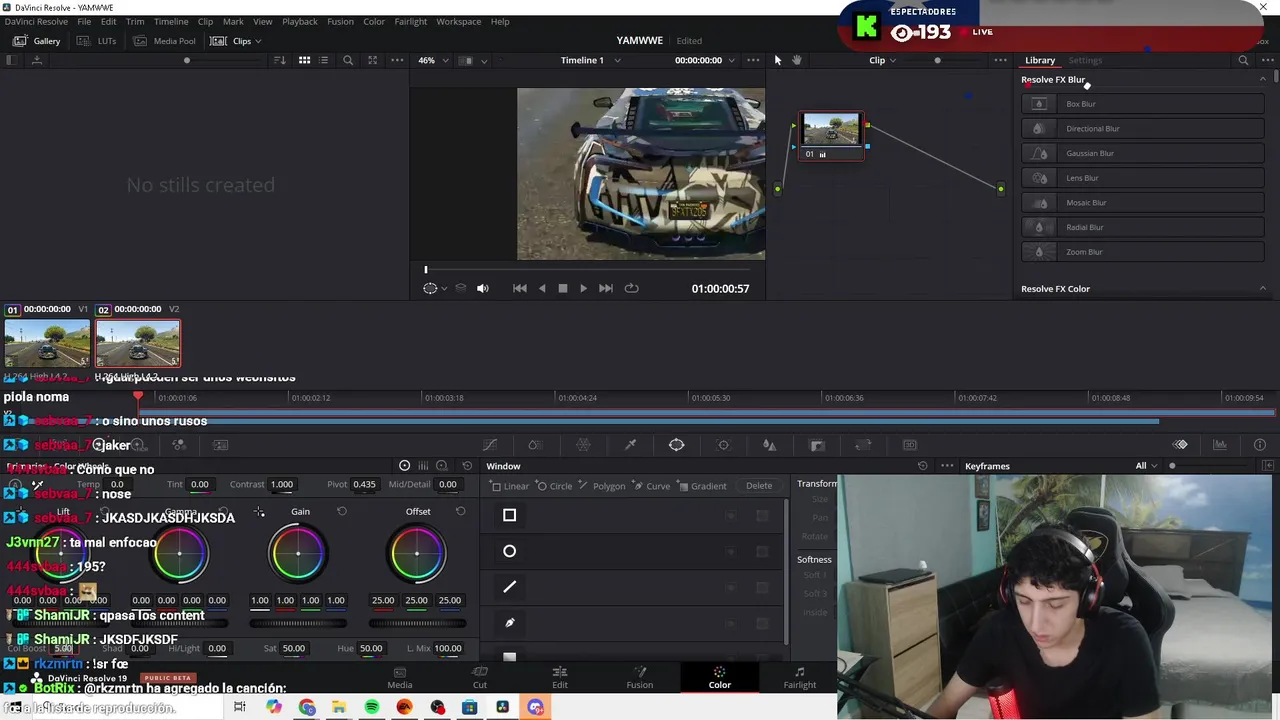Select the Zoom Blur effect
This screenshot has height=720, width=1280.
coord(1143,252)
